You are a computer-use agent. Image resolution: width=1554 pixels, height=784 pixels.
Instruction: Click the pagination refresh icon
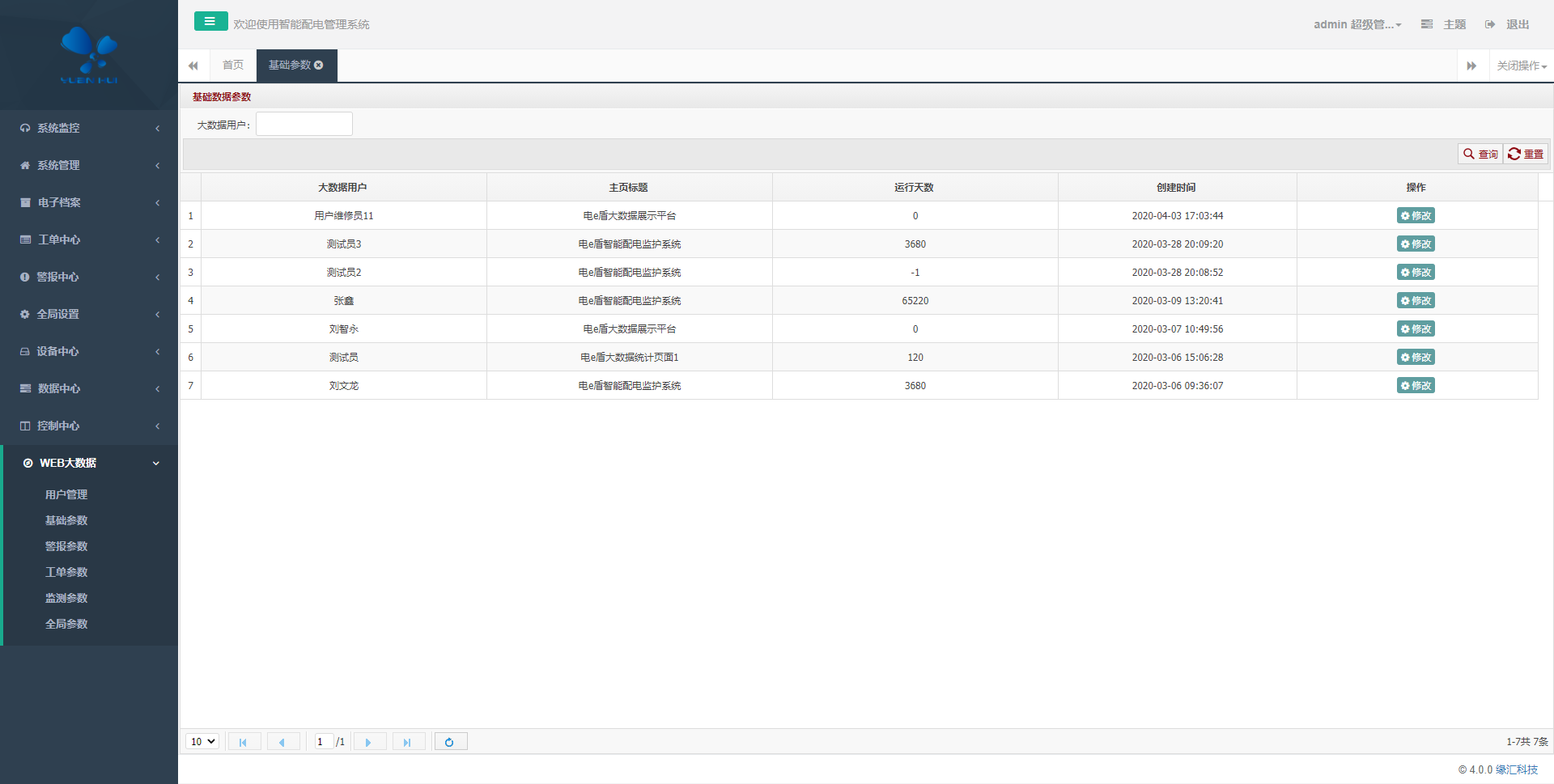[x=450, y=742]
